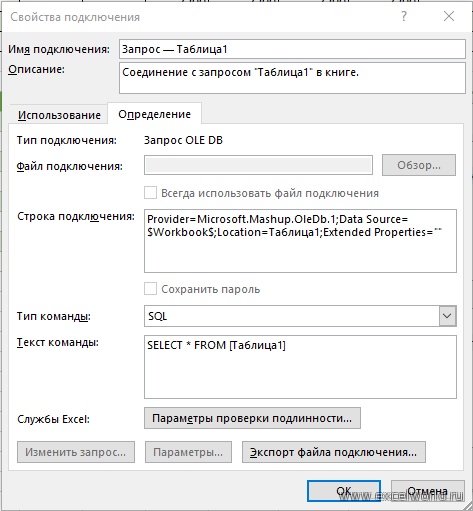Toggle Всегда использовать файл подключения checkbox

(150, 193)
